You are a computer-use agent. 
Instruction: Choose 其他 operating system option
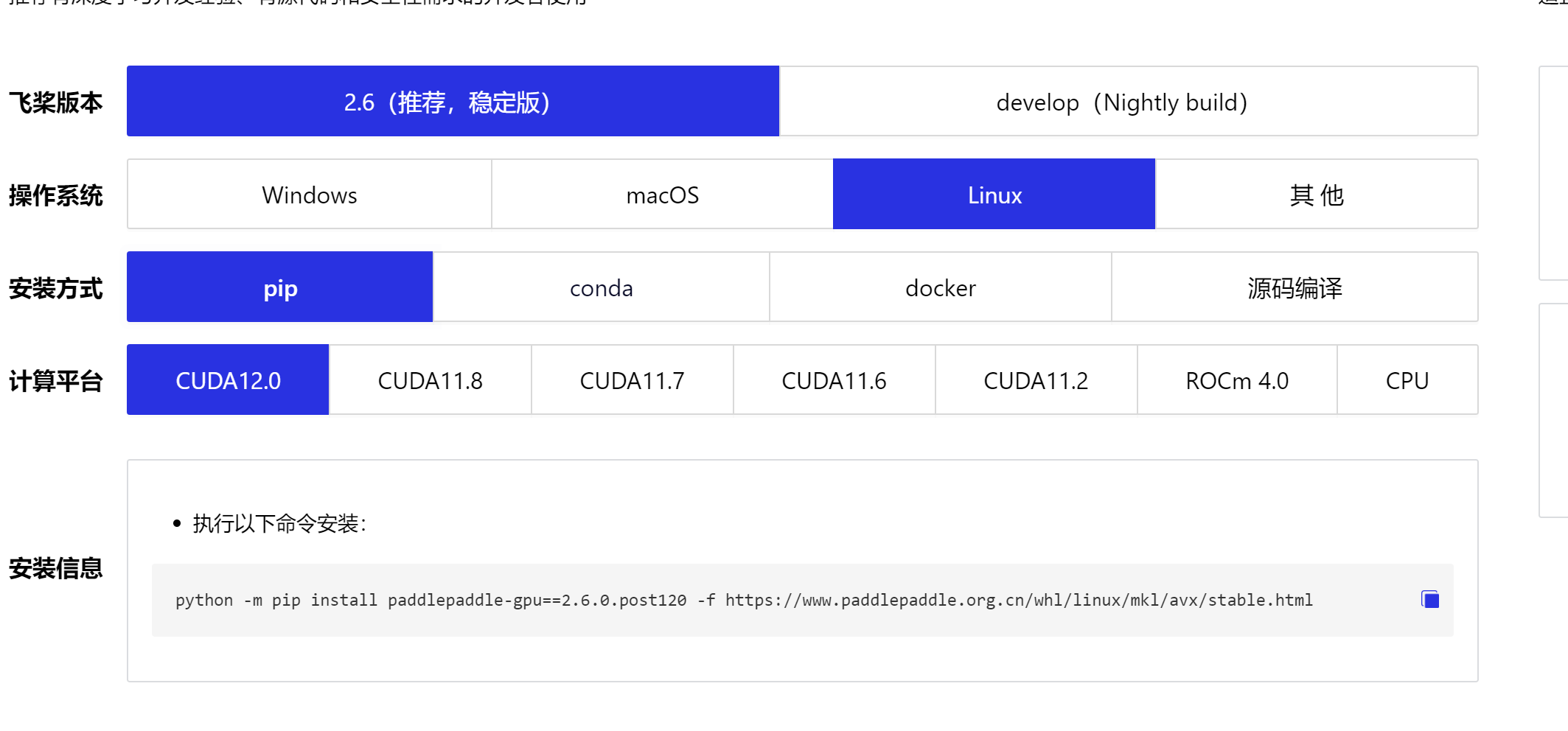(1317, 195)
